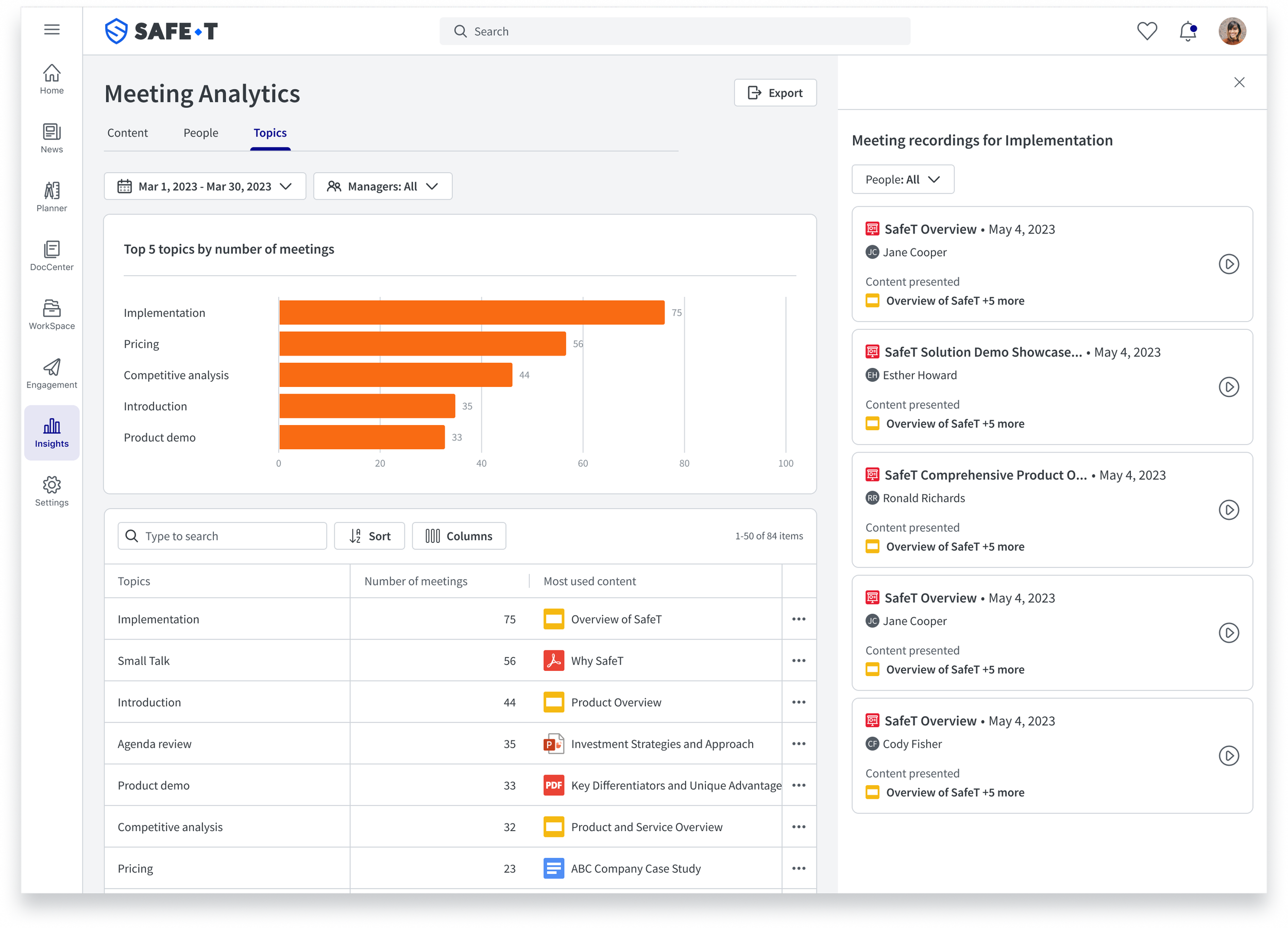Image resolution: width=1288 pixels, height=928 pixels.
Task: Switch to the Content tab
Action: 127,133
